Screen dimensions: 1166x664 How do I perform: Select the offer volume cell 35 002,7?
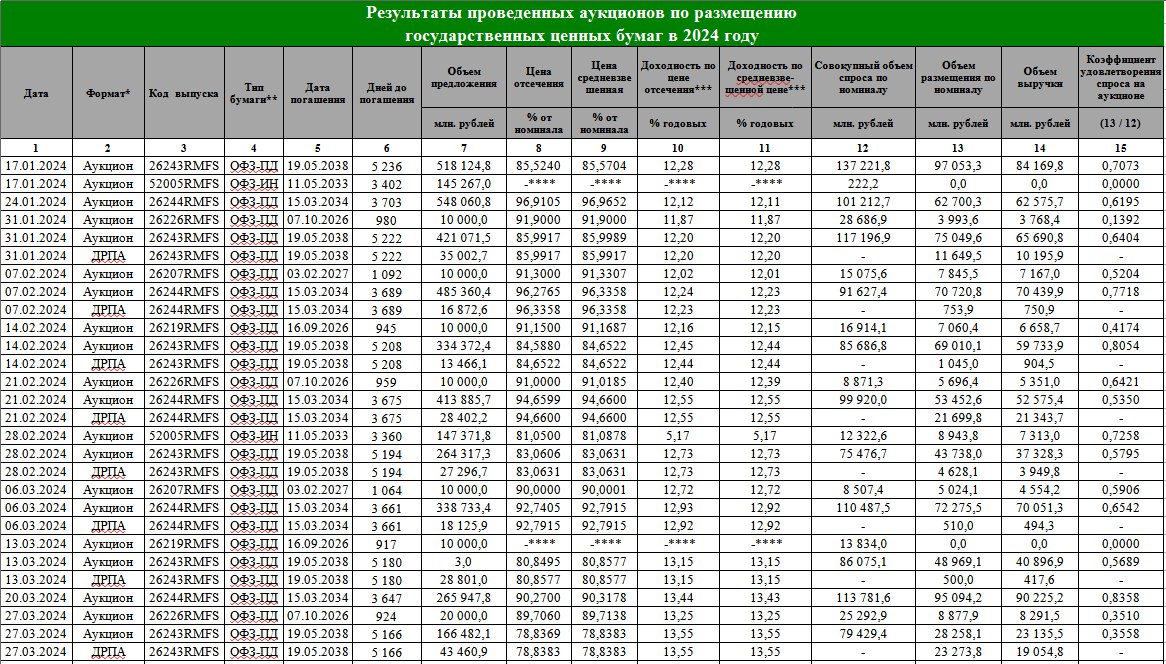point(464,256)
